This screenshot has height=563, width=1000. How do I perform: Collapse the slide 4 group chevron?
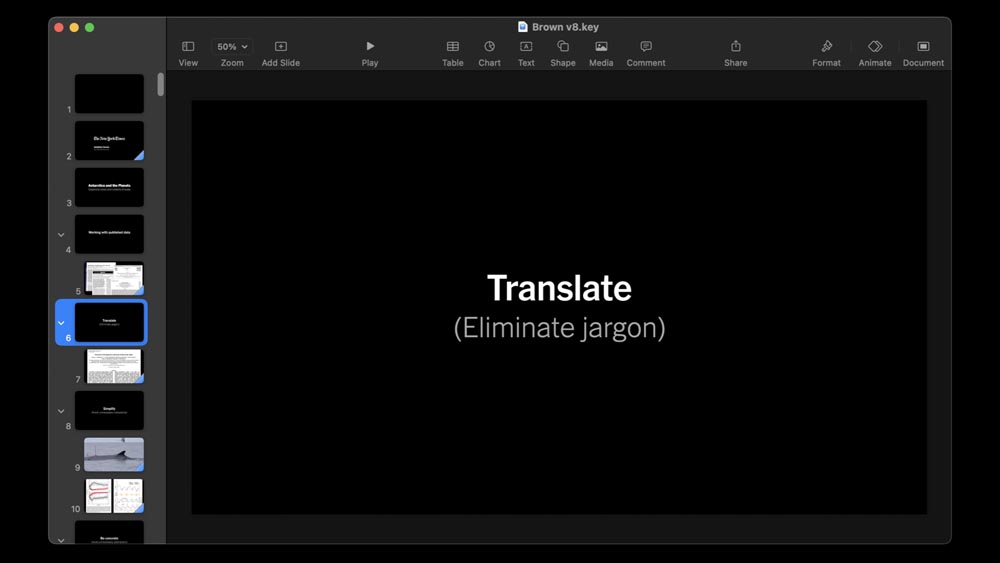point(61,235)
